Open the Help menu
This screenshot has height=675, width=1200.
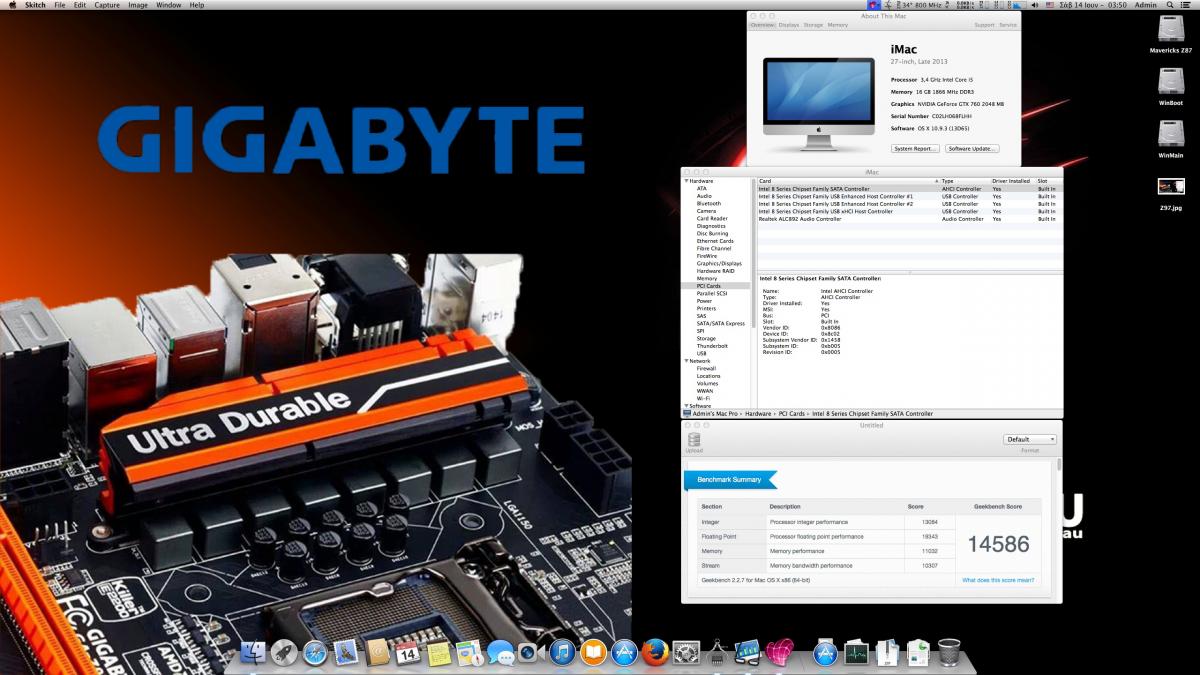tap(197, 5)
